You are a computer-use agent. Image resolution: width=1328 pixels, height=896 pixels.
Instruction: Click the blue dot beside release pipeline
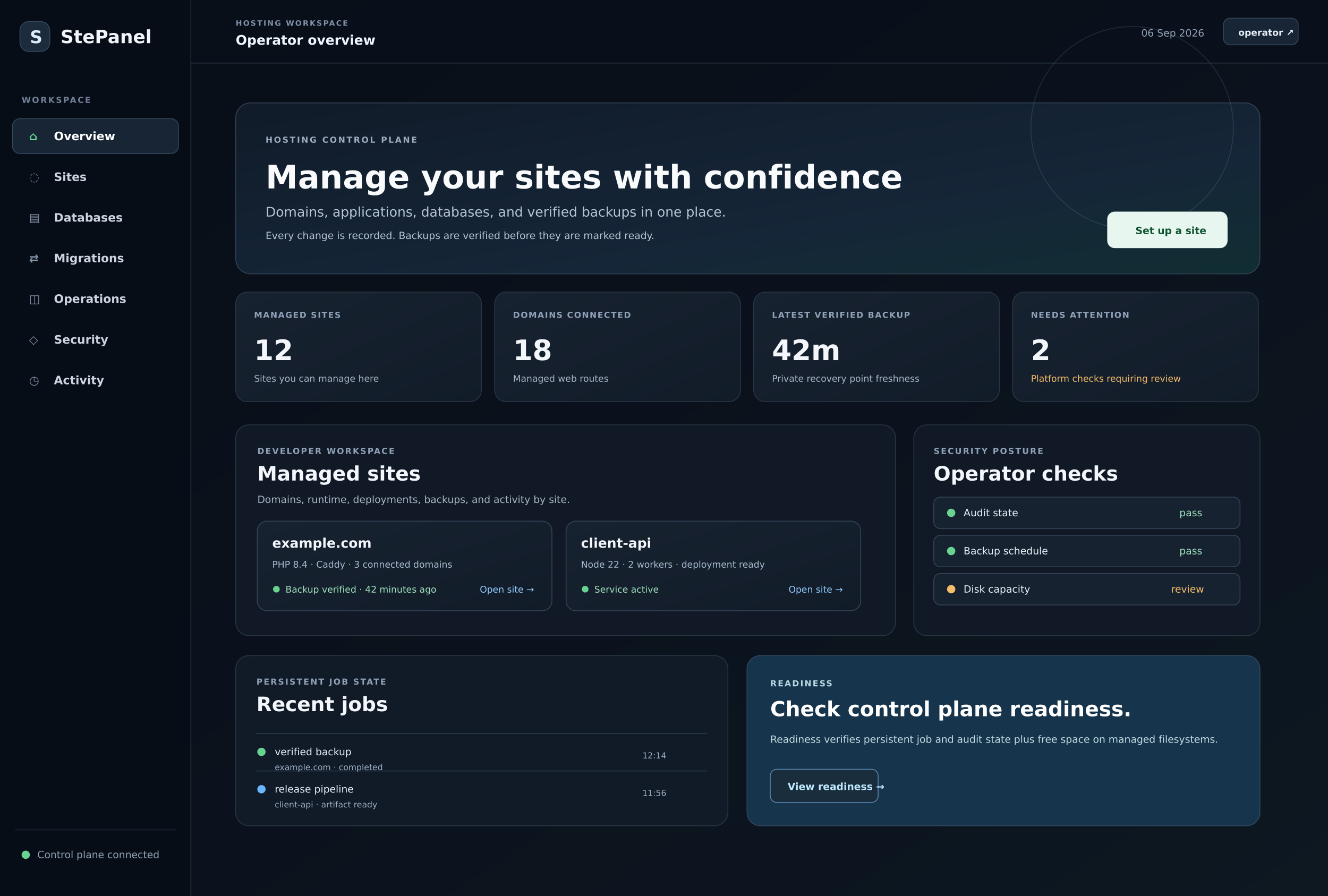click(261, 789)
